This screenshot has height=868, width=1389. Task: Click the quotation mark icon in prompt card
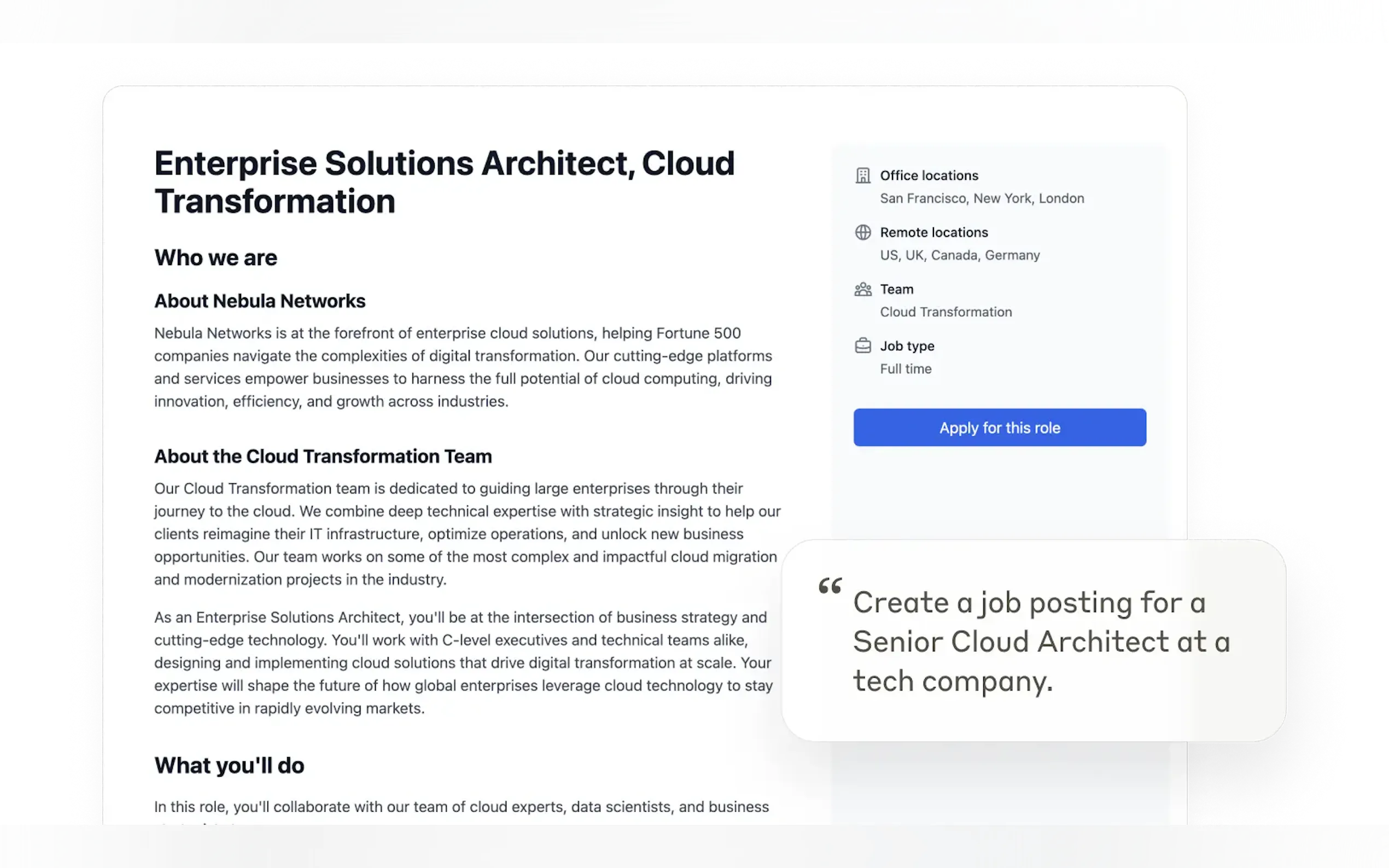tap(830, 586)
